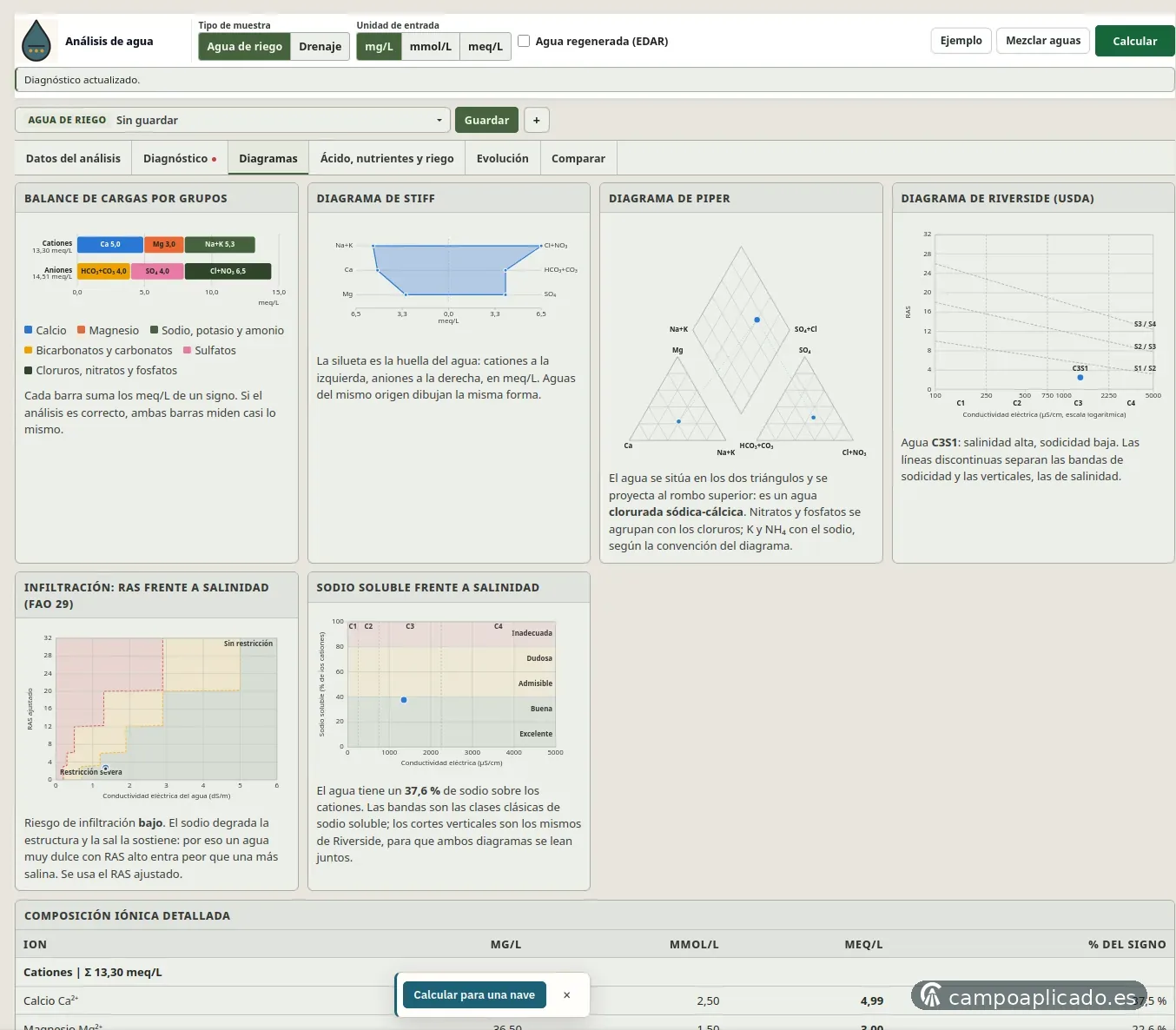Click 'Ca 5,0' bar segment
Screen dimensions: 1176x1030
[x=110, y=245]
